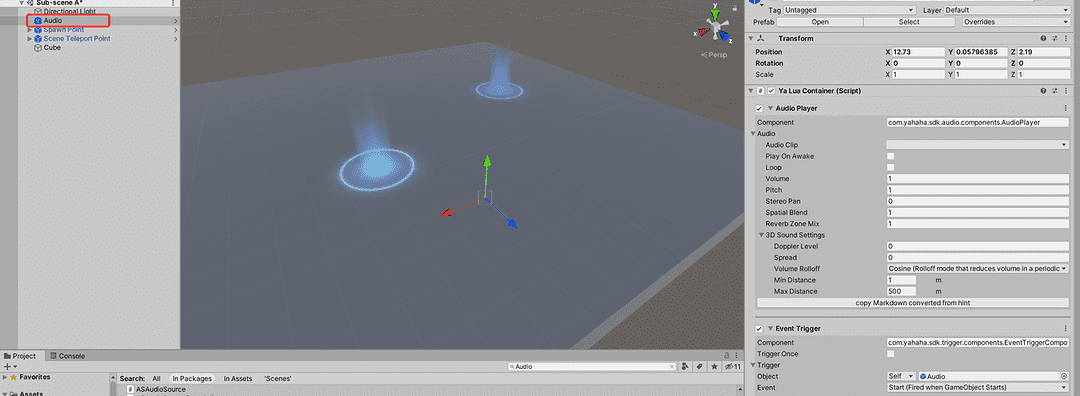Open Ya Lua Container kebab menu
The image size is (1080, 396).
tap(1066, 91)
